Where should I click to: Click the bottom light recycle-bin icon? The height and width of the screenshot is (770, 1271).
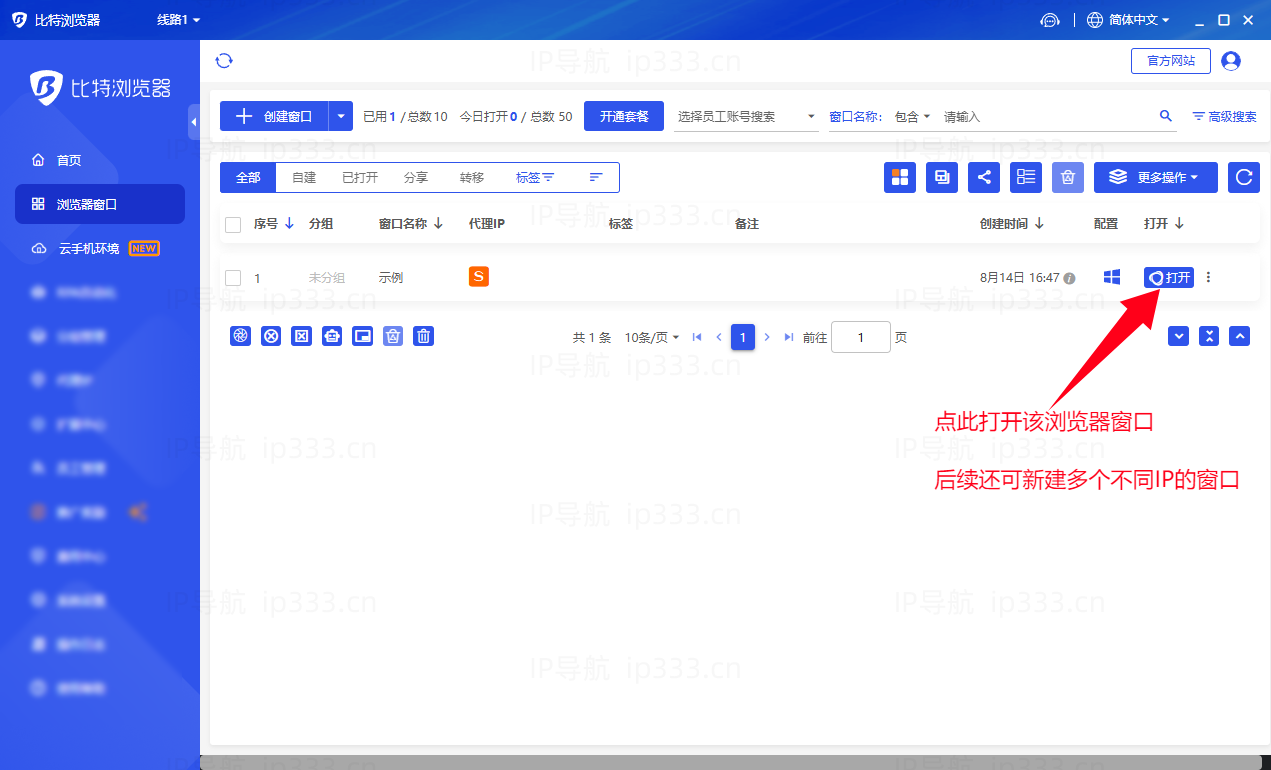point(393,336)
